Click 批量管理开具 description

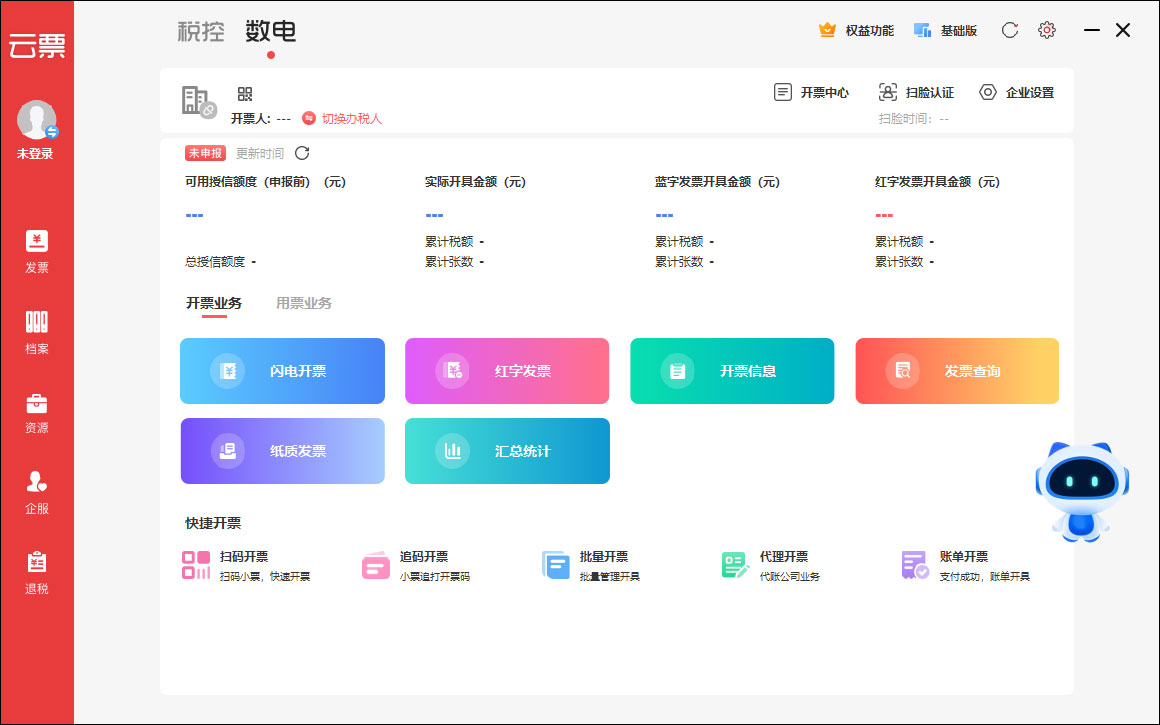(610, 576)
